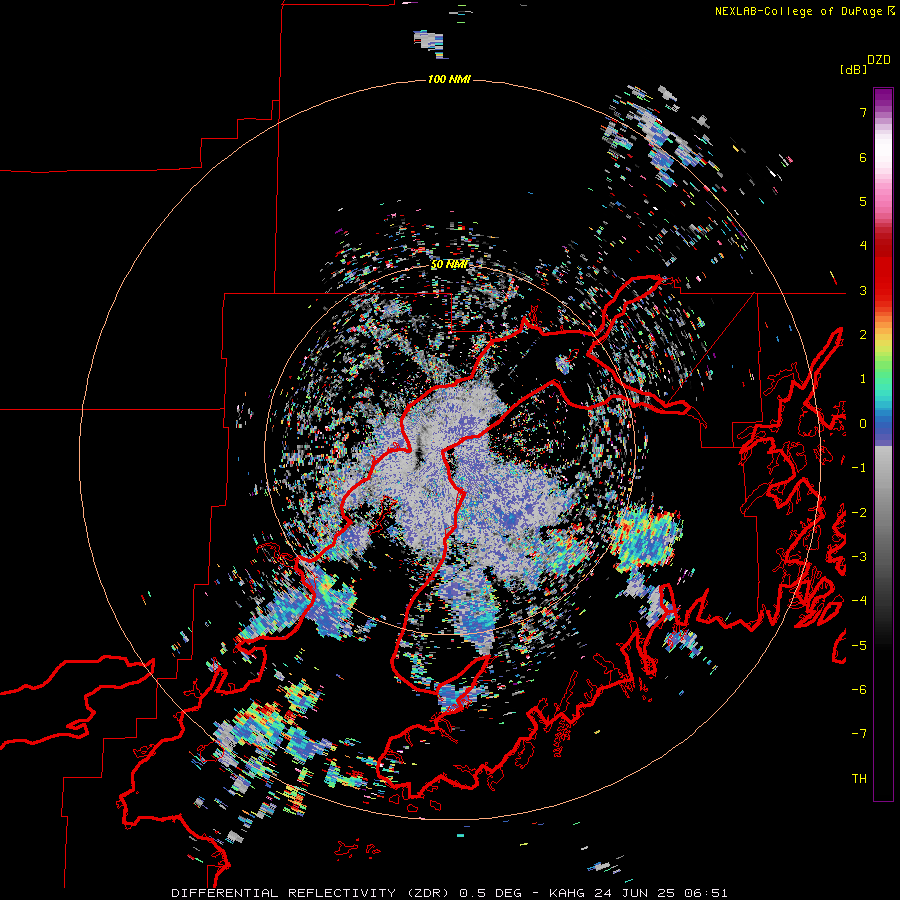Click the 06:51 timestamp in caption
This screenshot has height=900, width=900.
point(706,893)
